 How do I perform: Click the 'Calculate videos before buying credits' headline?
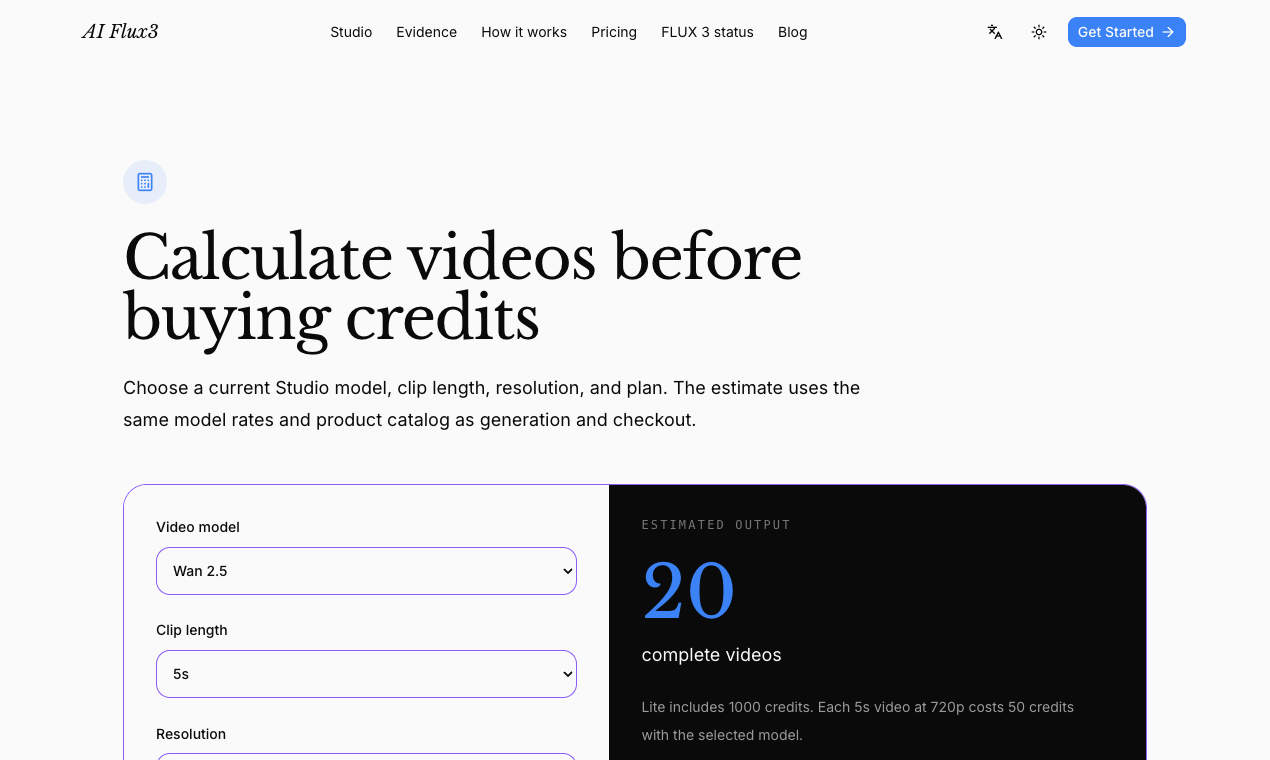click(462, 288)
